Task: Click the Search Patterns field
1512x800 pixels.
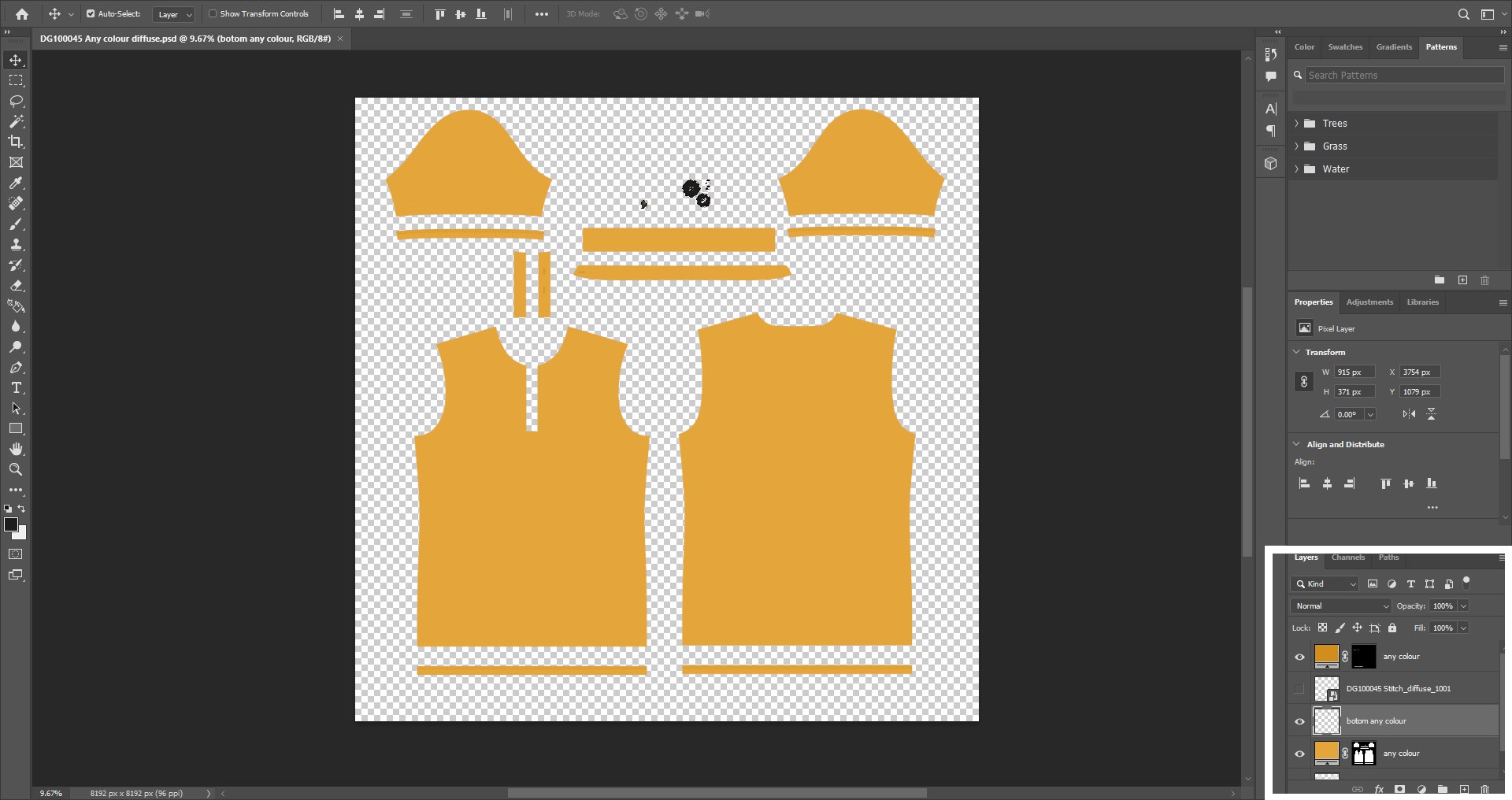Action: pyautogui.click(x=1405, y=76)
